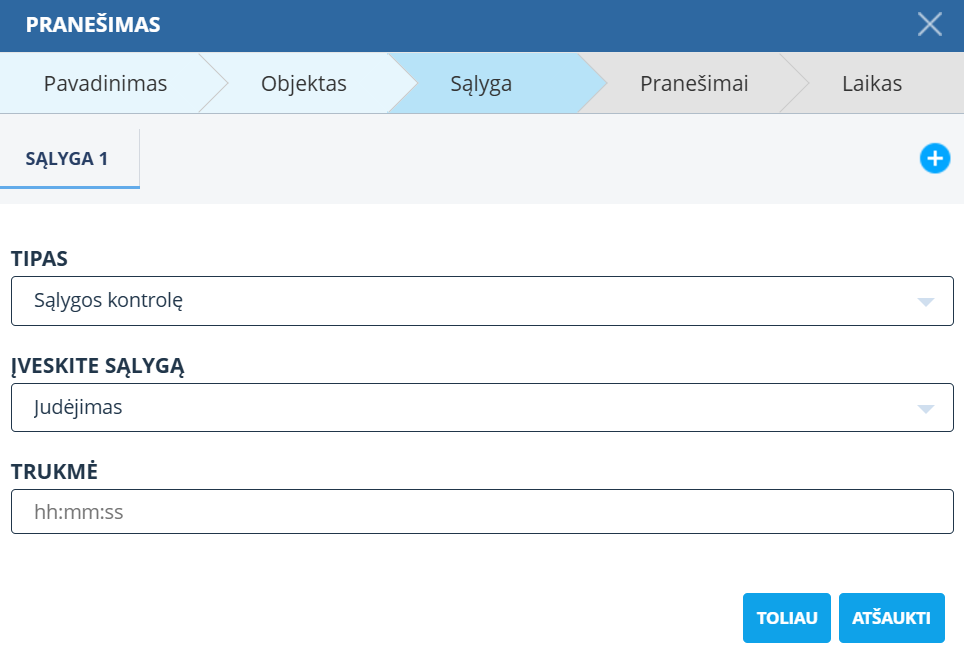Focus the Trukmė hh:mm:ss input field
This screenshot has height=666, width=964.
(481, 512)
